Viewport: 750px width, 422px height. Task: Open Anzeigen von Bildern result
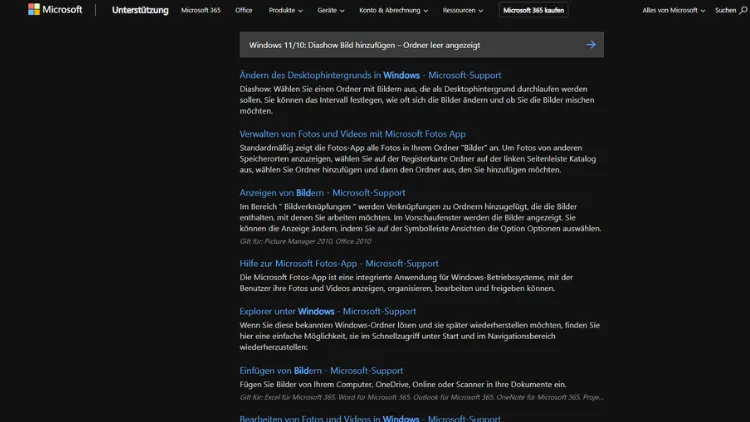pyautogui.click(x=322, y=193)
